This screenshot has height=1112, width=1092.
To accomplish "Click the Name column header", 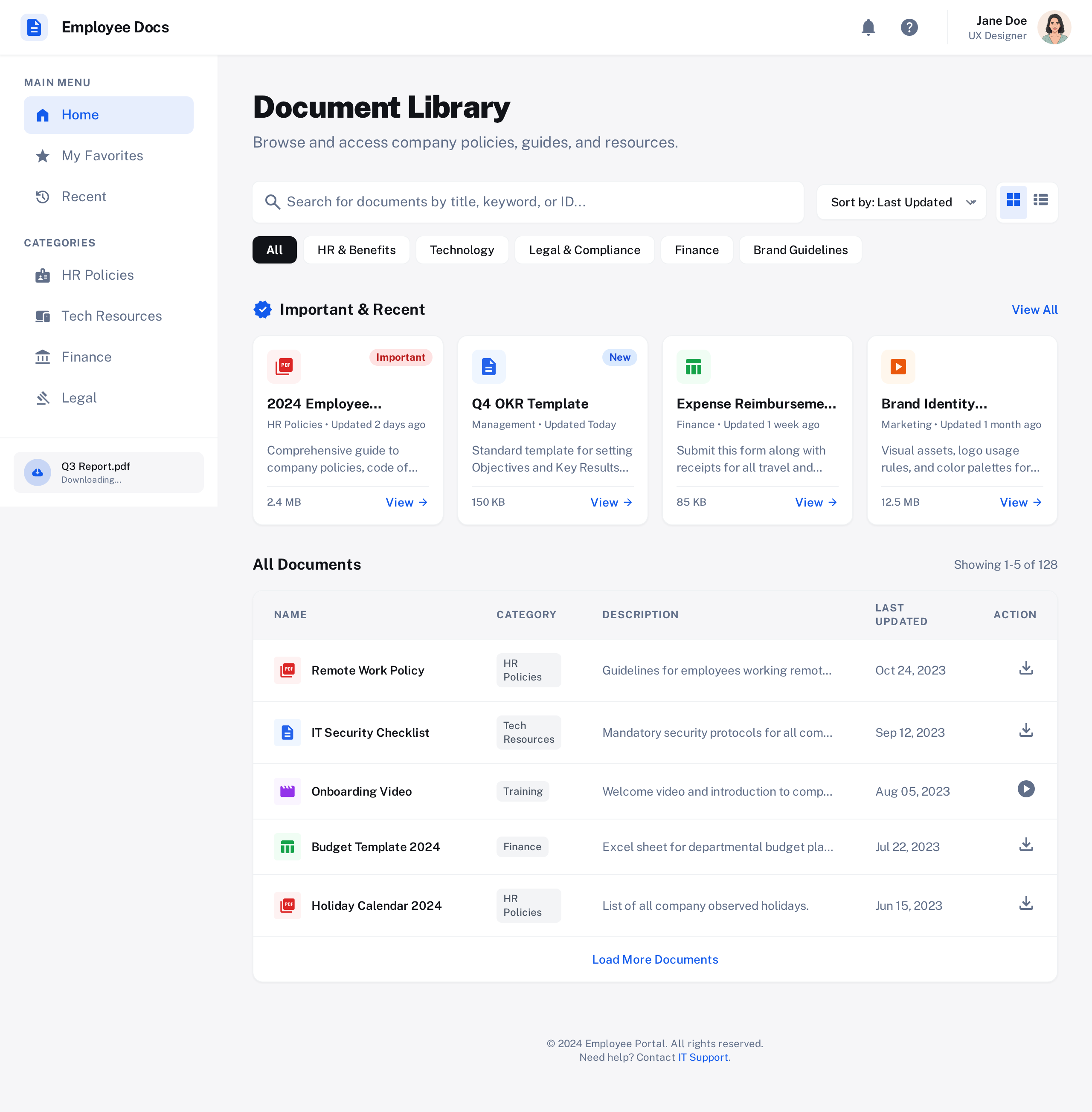I will pos(290,614).
